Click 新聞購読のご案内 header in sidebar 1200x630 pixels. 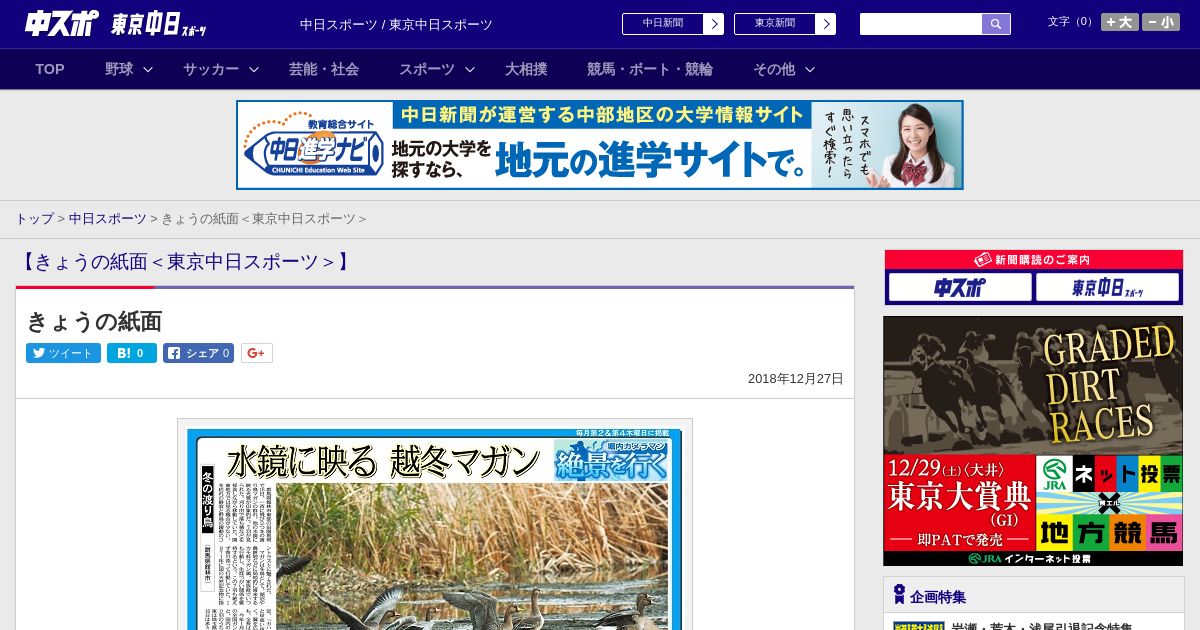point(1033,260)
